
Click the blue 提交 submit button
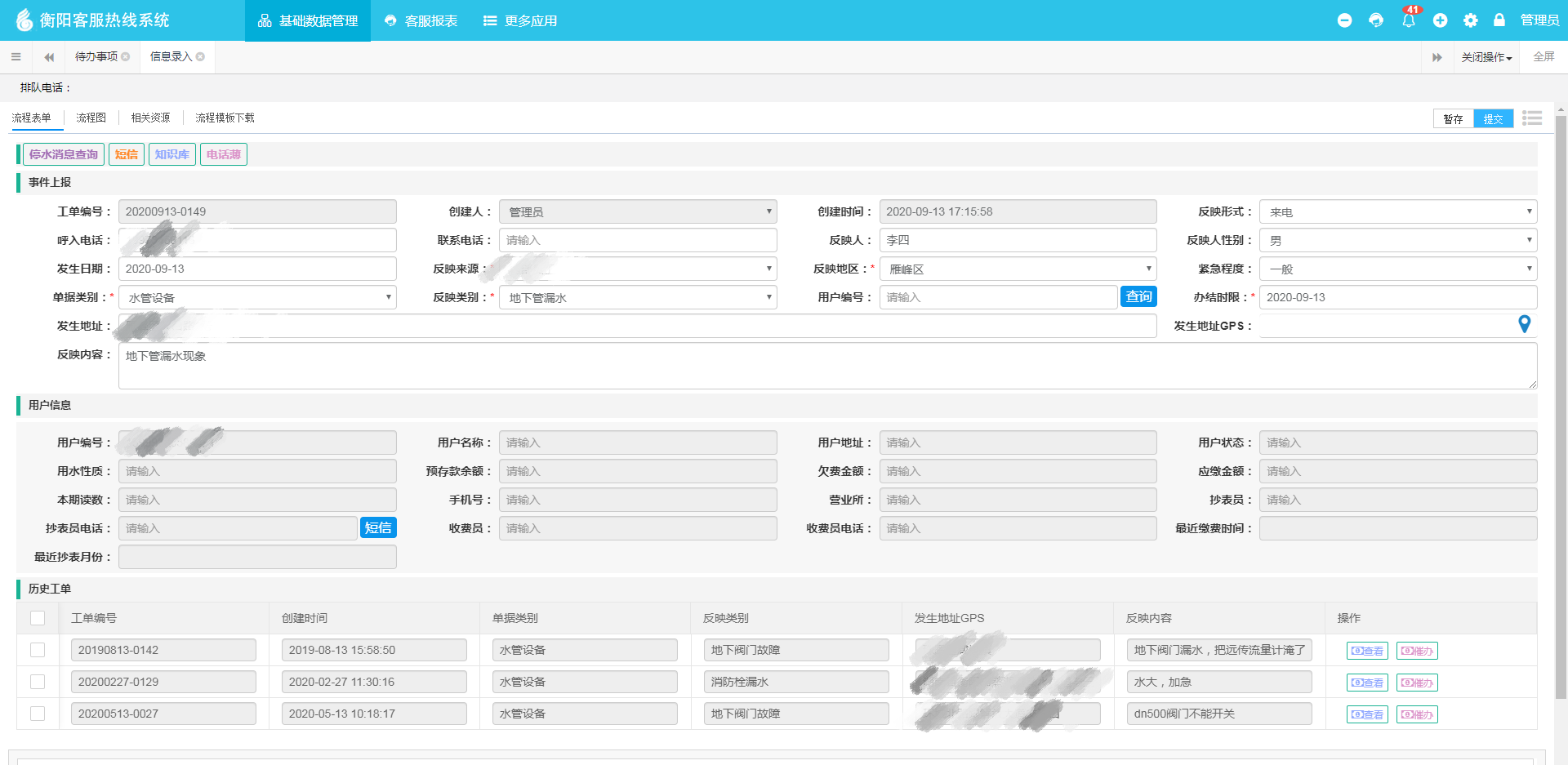click(x=1493, y=119)
